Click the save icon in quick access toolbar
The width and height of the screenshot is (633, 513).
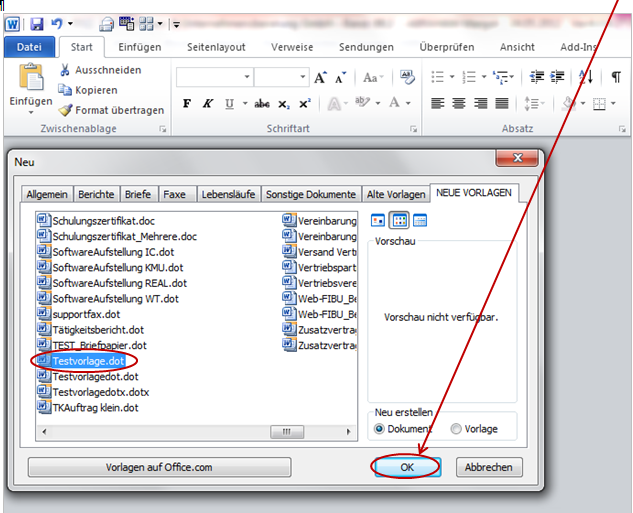[37, 23]
